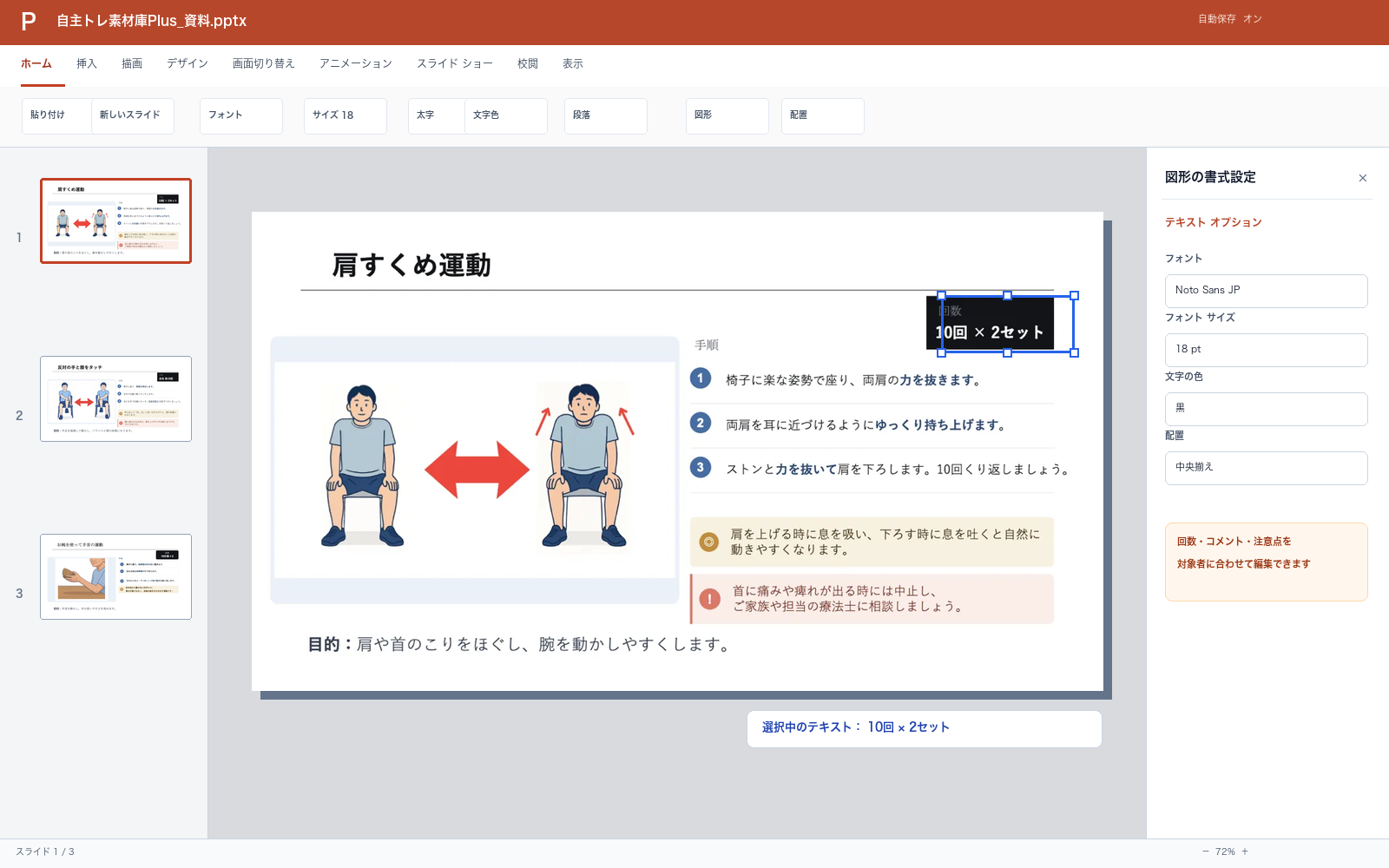Open the 挿入 tab
Screen dimensions: 1389x868
pos(87,63)
